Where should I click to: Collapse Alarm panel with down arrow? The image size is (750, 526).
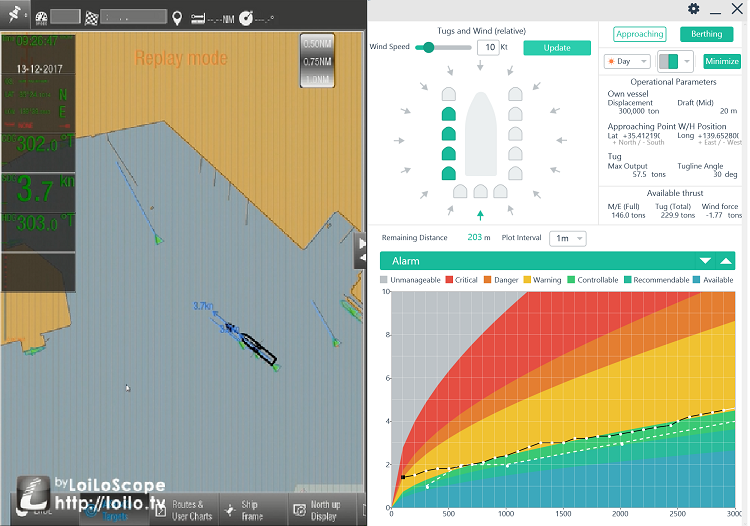(705, 261)
